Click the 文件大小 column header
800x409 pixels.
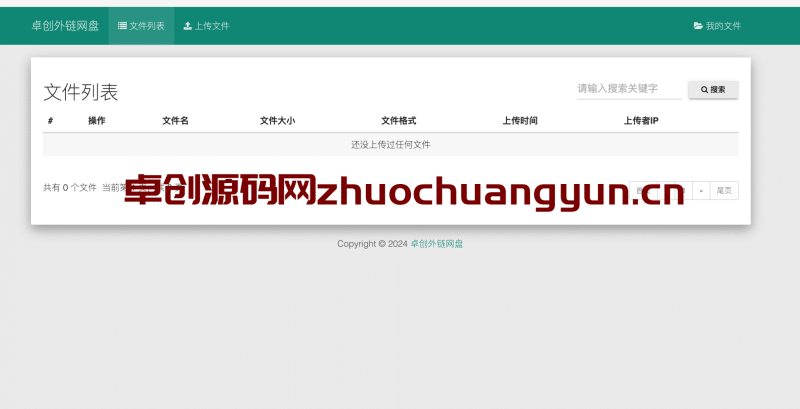[x=278, y=121]
